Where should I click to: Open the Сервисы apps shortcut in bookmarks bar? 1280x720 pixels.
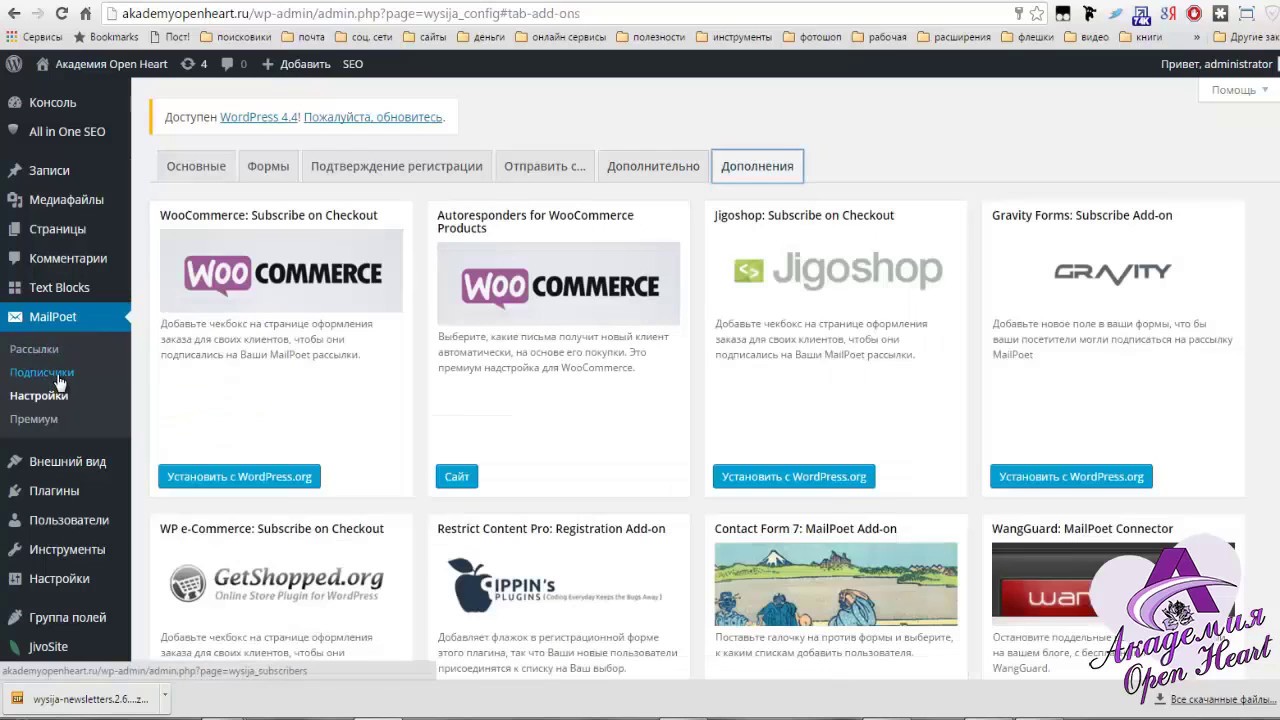tap(34, 37)
